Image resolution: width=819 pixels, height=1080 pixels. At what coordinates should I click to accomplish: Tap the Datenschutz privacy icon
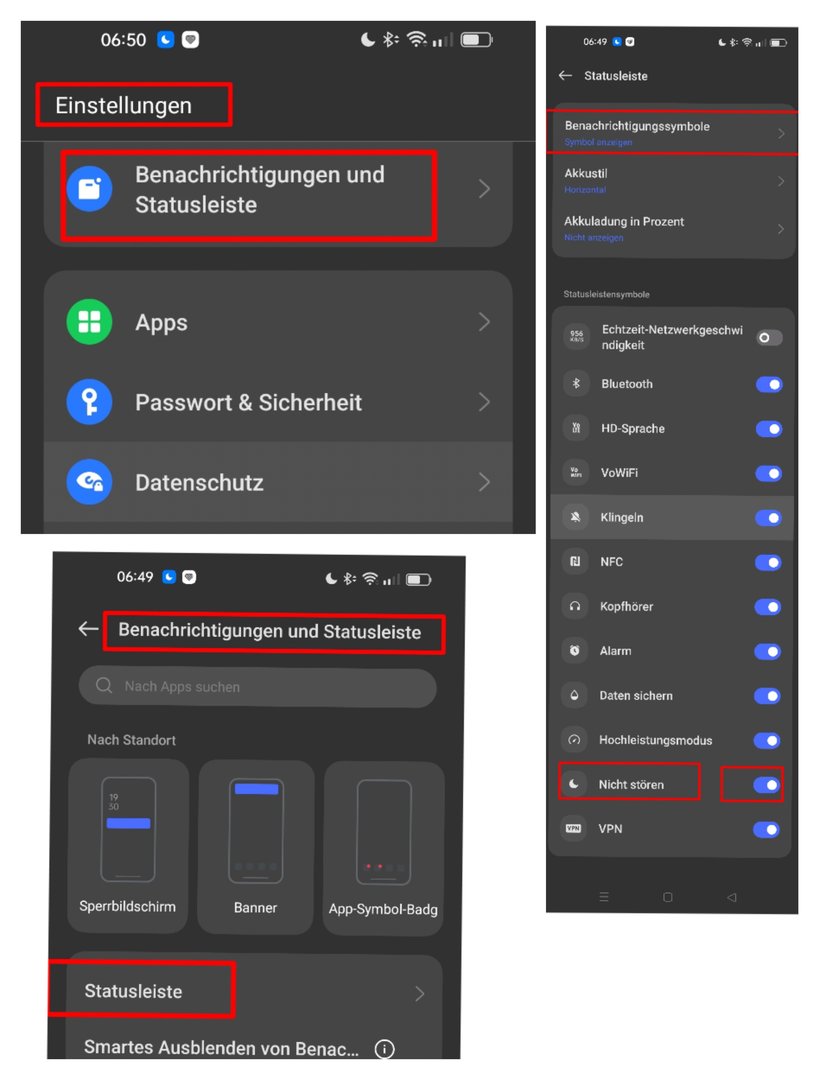tap(90, 481)
